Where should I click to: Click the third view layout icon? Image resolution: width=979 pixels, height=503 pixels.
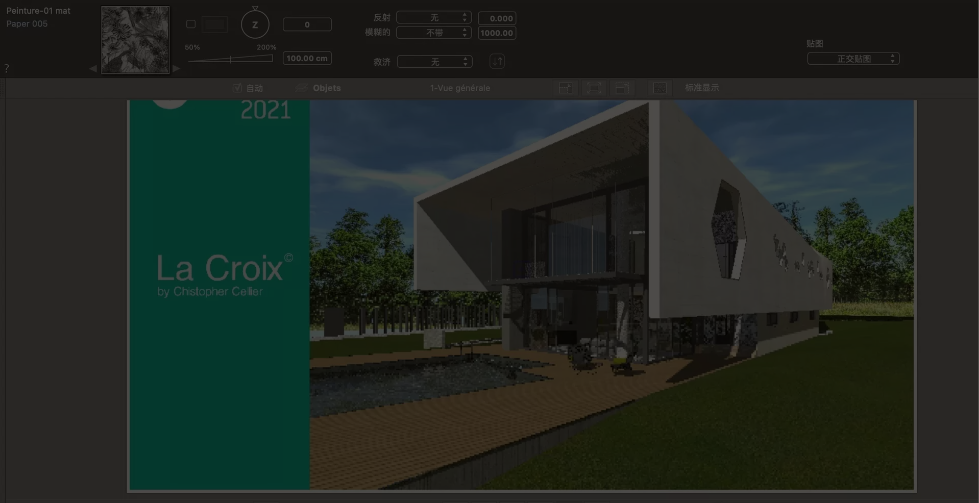point(622,88)
